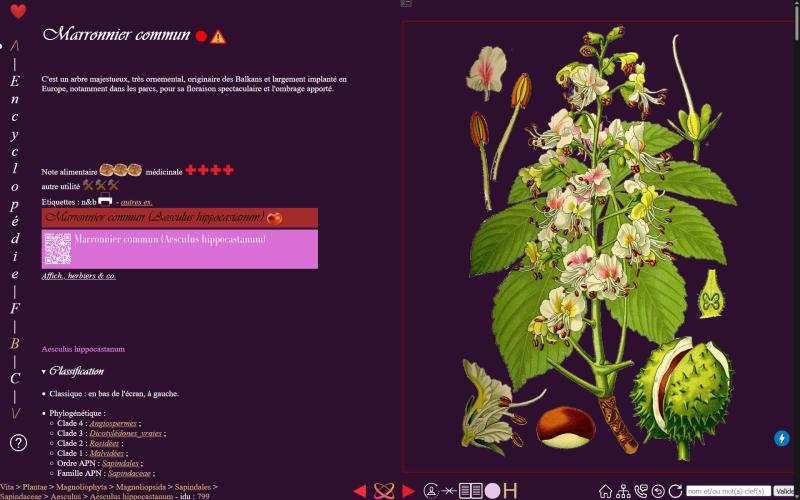Viewport: 800px width, 500px height.
Task: Click the two-column reading layout icon
Action: point(470,491)
